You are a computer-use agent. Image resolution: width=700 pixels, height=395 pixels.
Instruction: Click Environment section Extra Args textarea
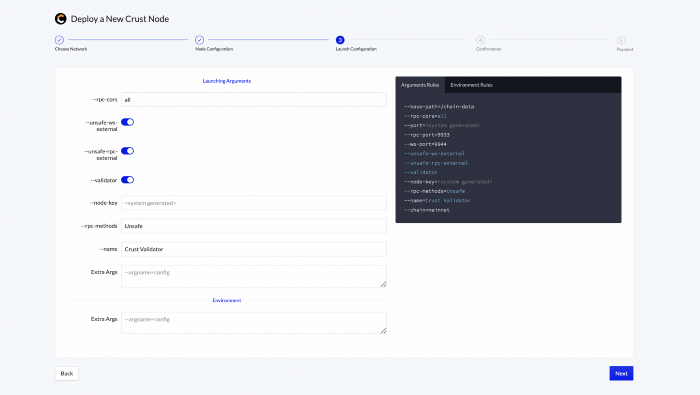click(254, 323)
